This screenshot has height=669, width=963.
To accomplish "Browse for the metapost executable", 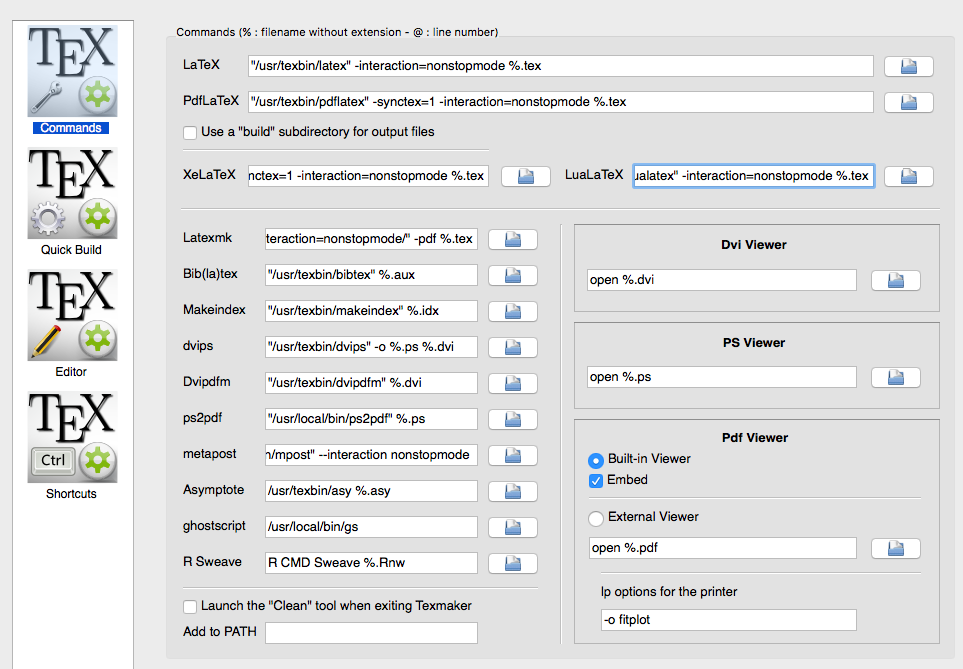I will tap(513, 455).
